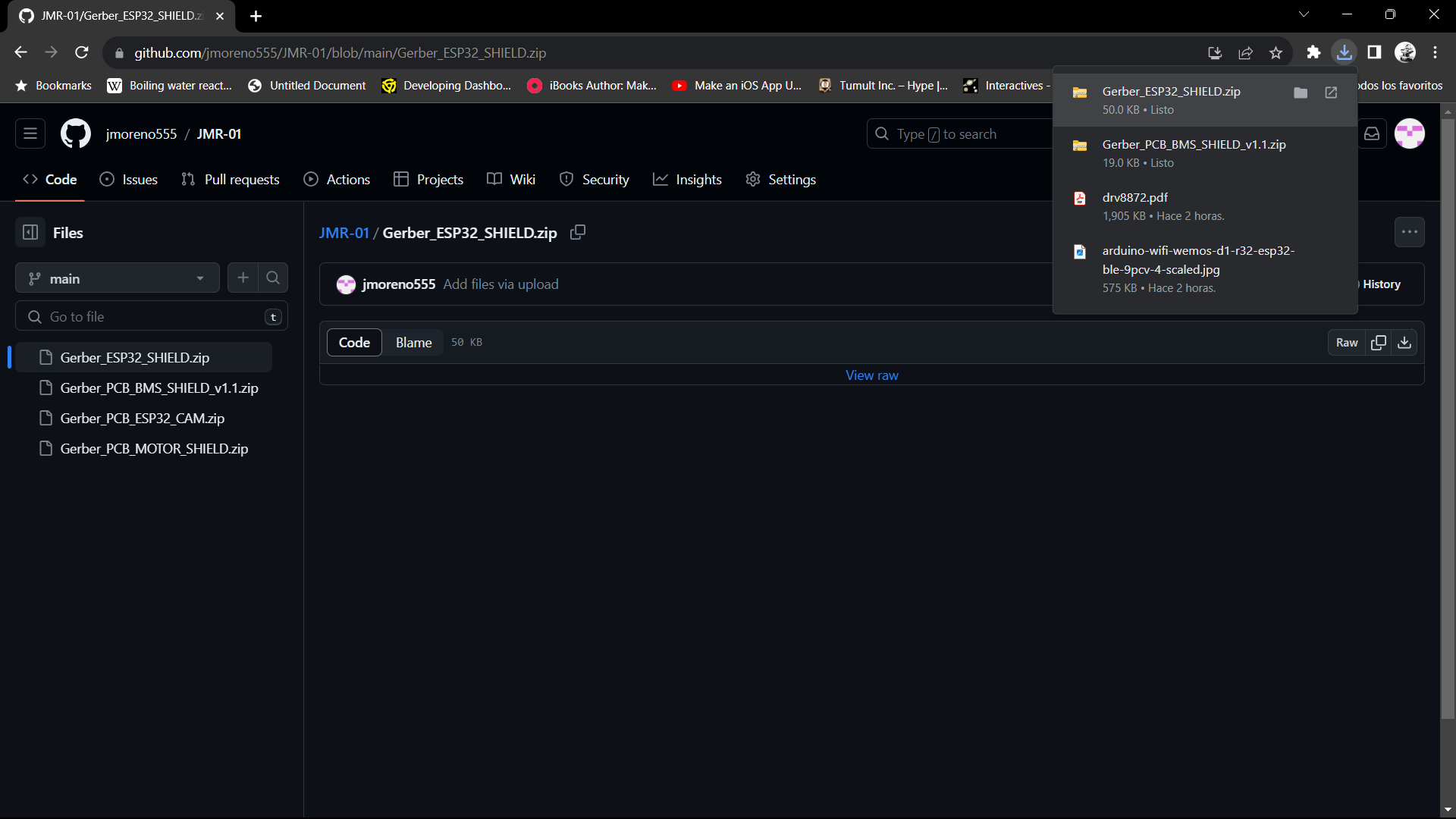Image resolution: width=1456 pixels, height=819 pixels.
Task: Toggle Chrome side panel icon
Action: point(1374,52)
